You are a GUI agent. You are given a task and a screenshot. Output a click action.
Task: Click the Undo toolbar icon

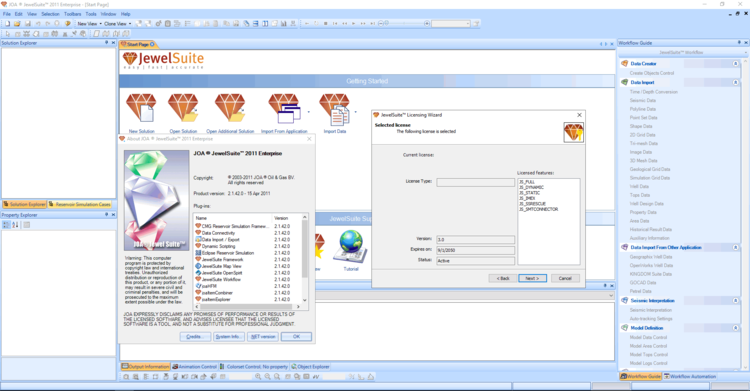[x=38, y=23]
